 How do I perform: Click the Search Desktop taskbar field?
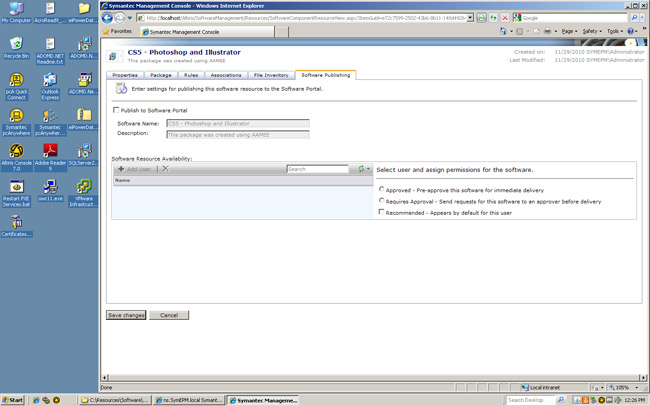[x=531, y=400]
